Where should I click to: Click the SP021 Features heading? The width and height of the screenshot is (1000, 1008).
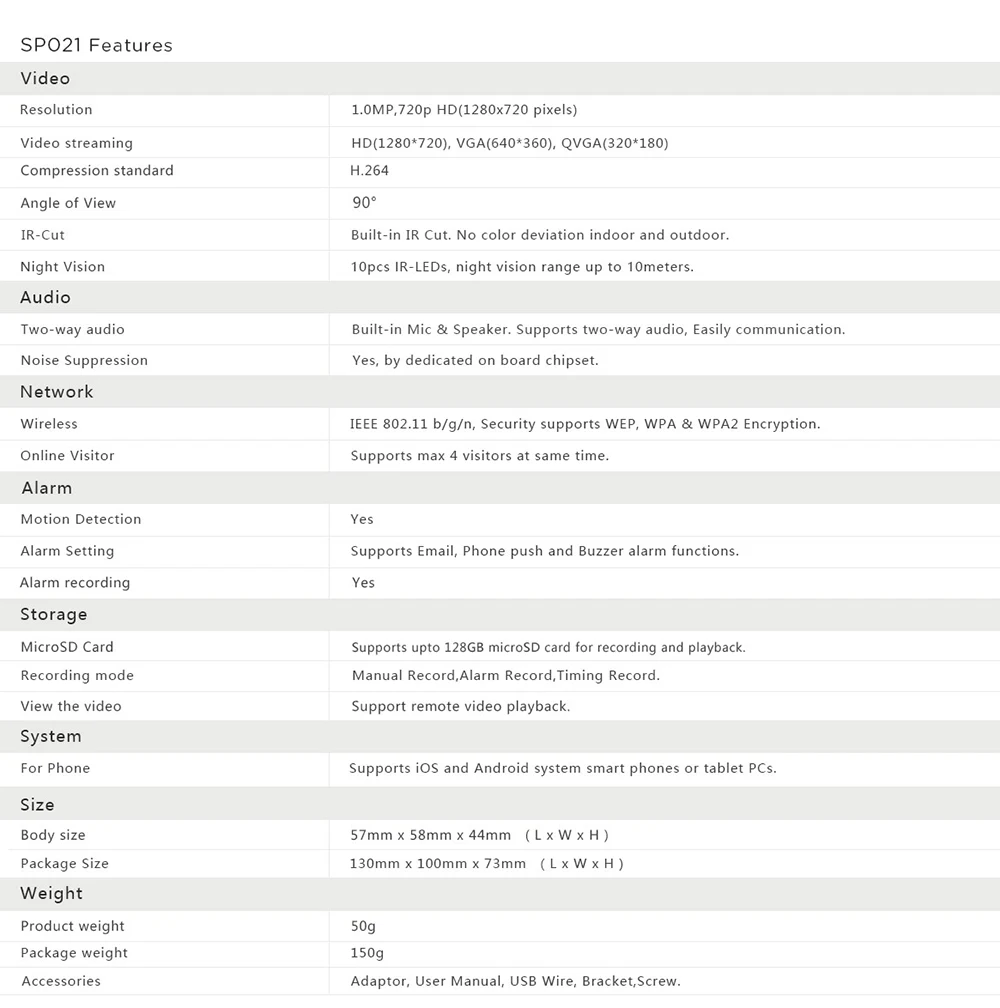tap(96, 45)
